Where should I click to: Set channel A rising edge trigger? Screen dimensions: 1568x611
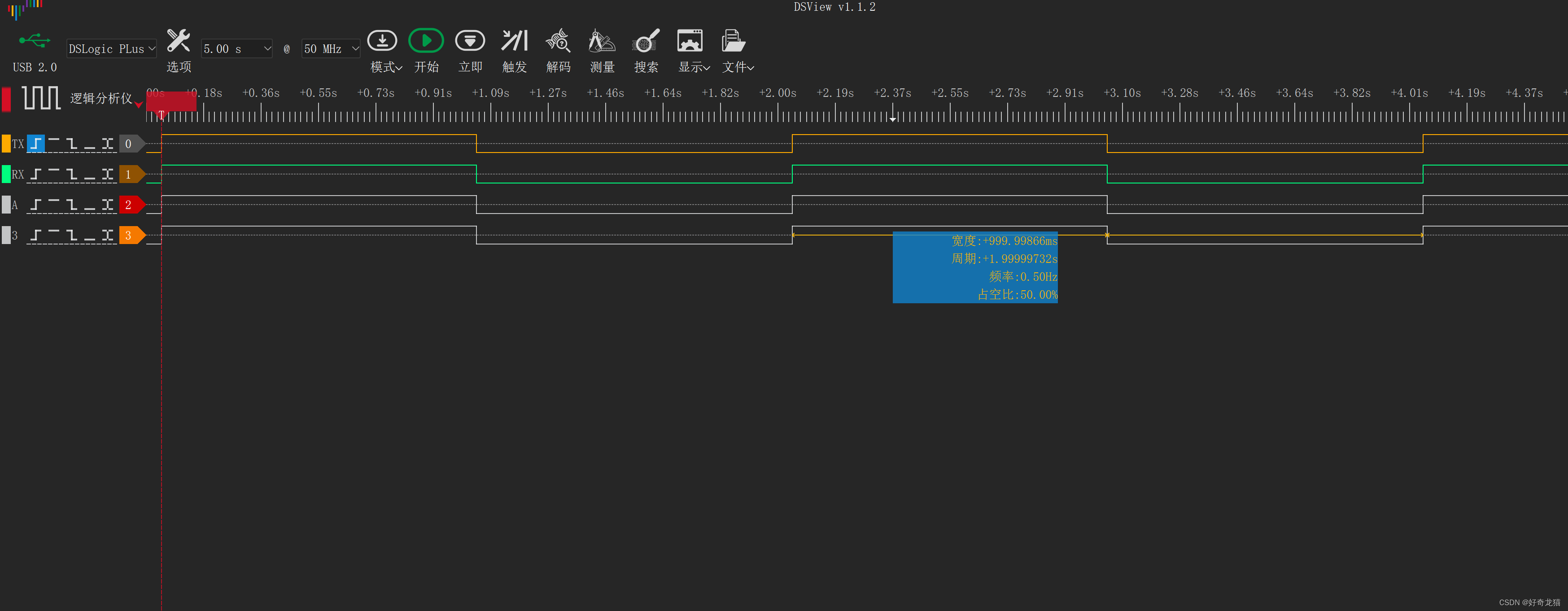[36, 205]
